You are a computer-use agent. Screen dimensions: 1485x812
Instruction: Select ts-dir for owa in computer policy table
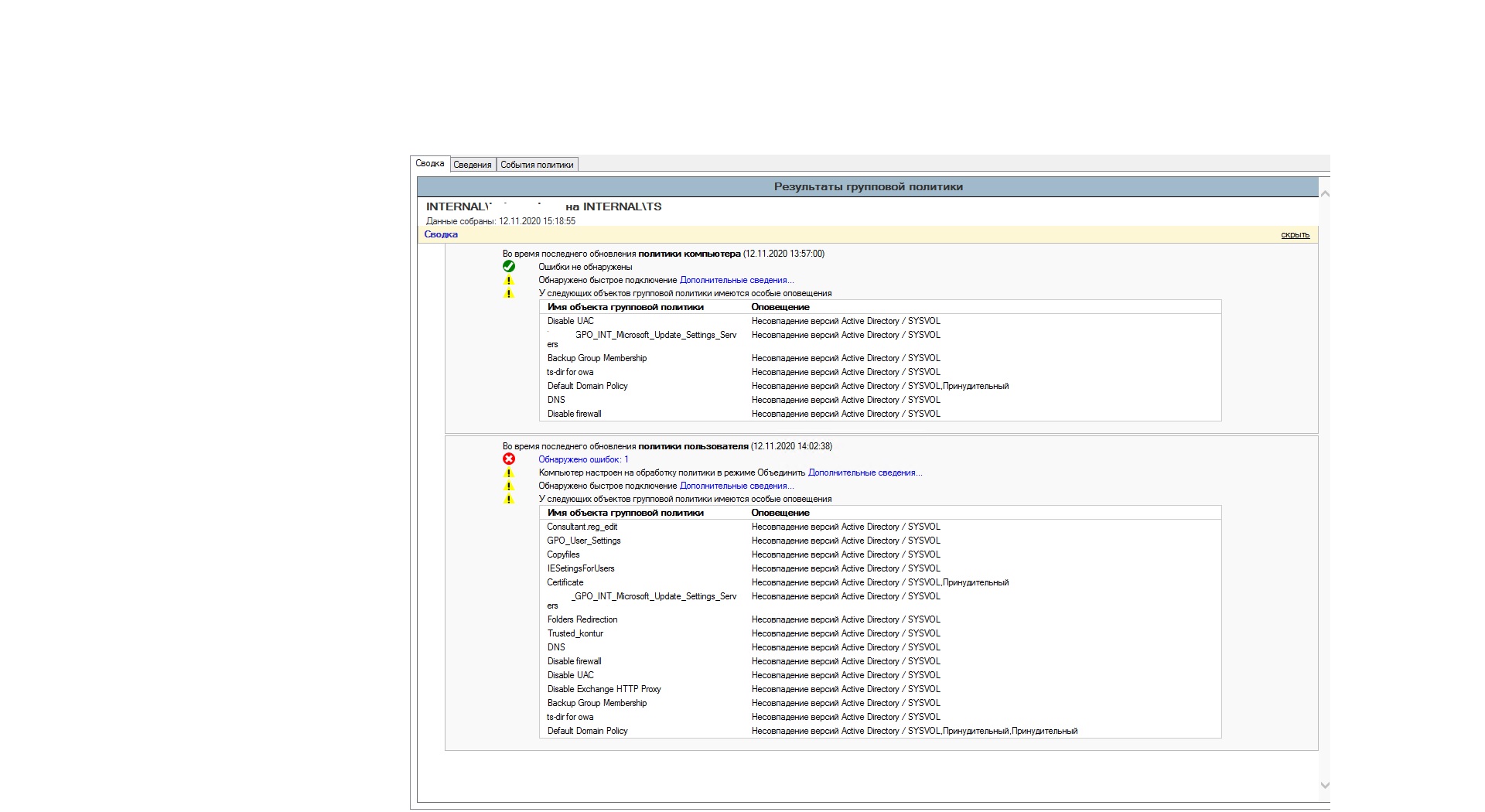(x=880, y=372)
